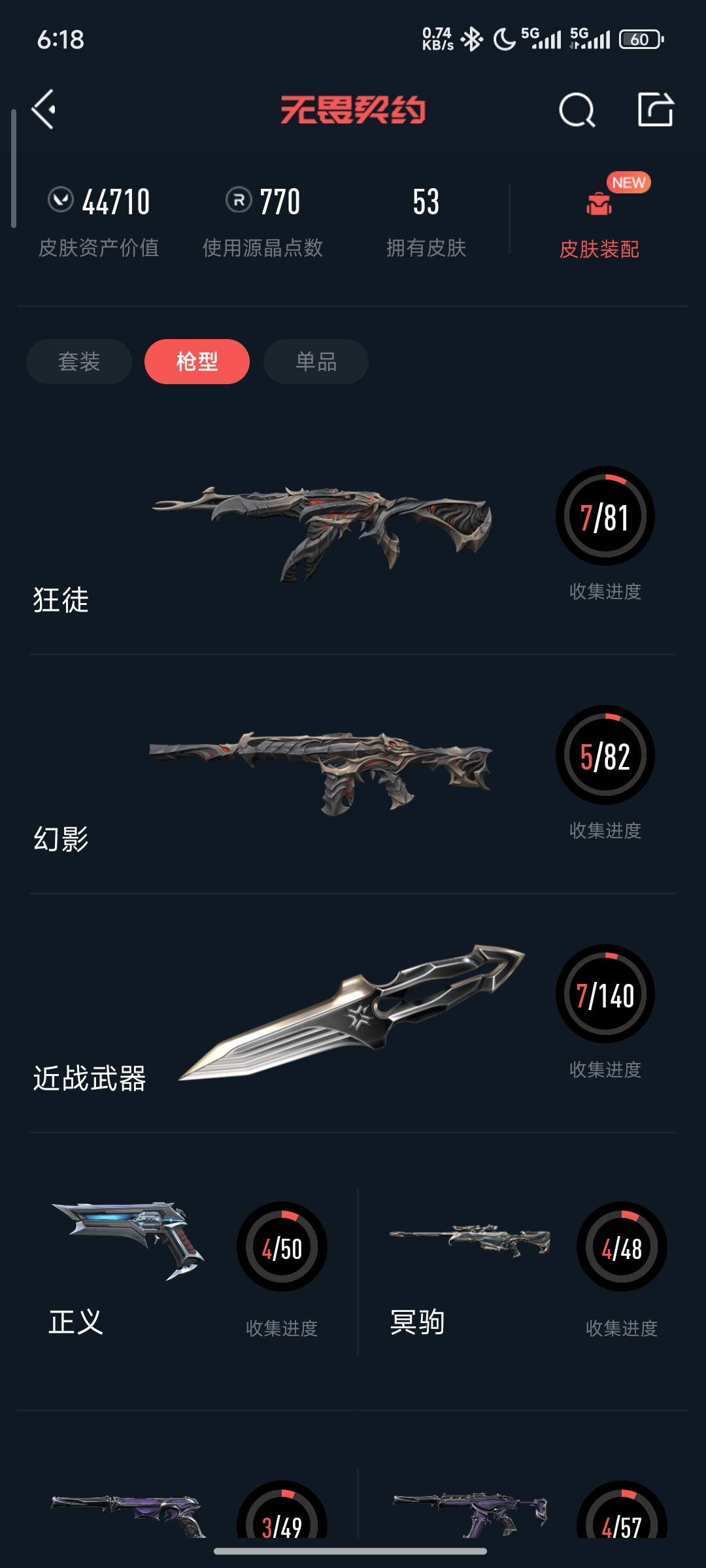Viewport: 706px width, 1568px height.
Task: Open the search magnifier icon
Action: tap(577, 110)
